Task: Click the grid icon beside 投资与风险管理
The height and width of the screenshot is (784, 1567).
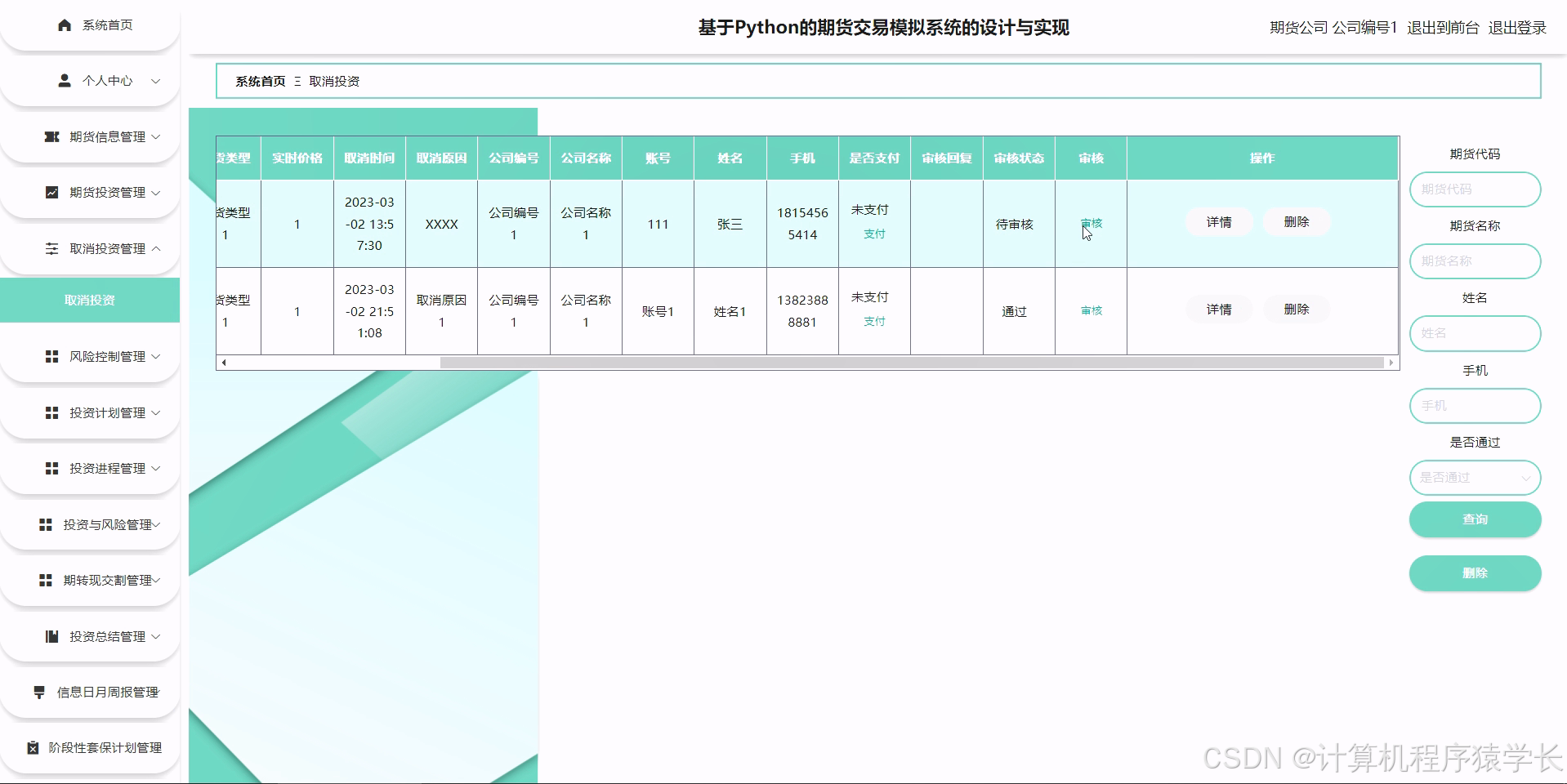Action: pyautogui.click(x=46, y=524)
